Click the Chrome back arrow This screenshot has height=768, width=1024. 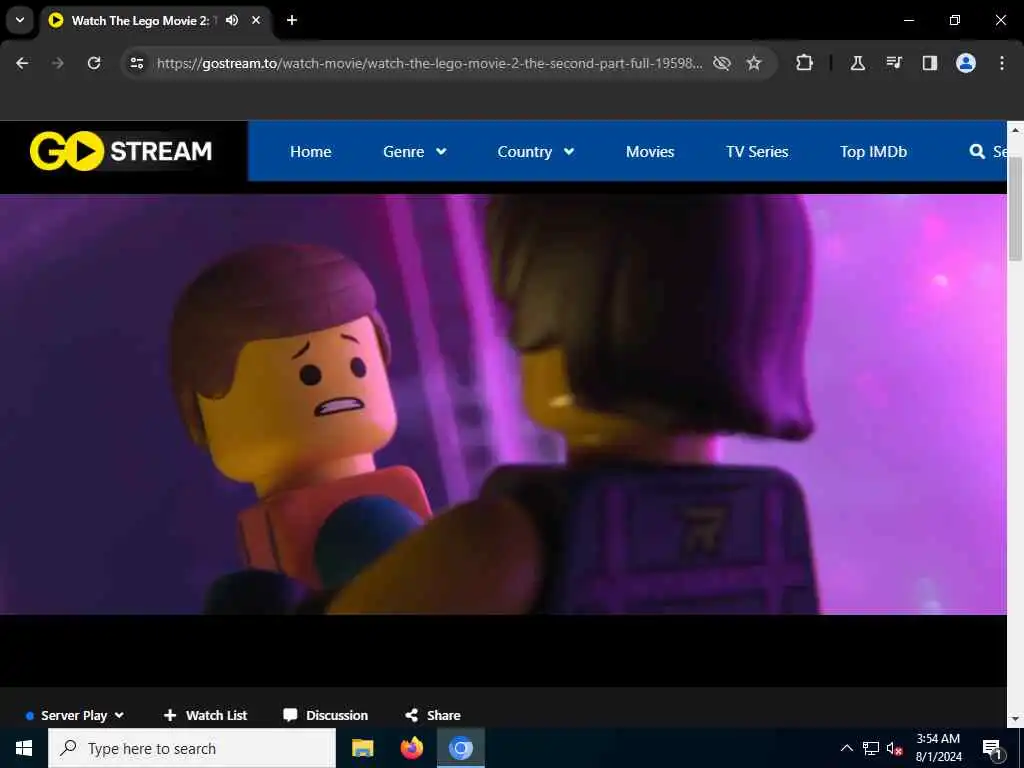point(22,63)
